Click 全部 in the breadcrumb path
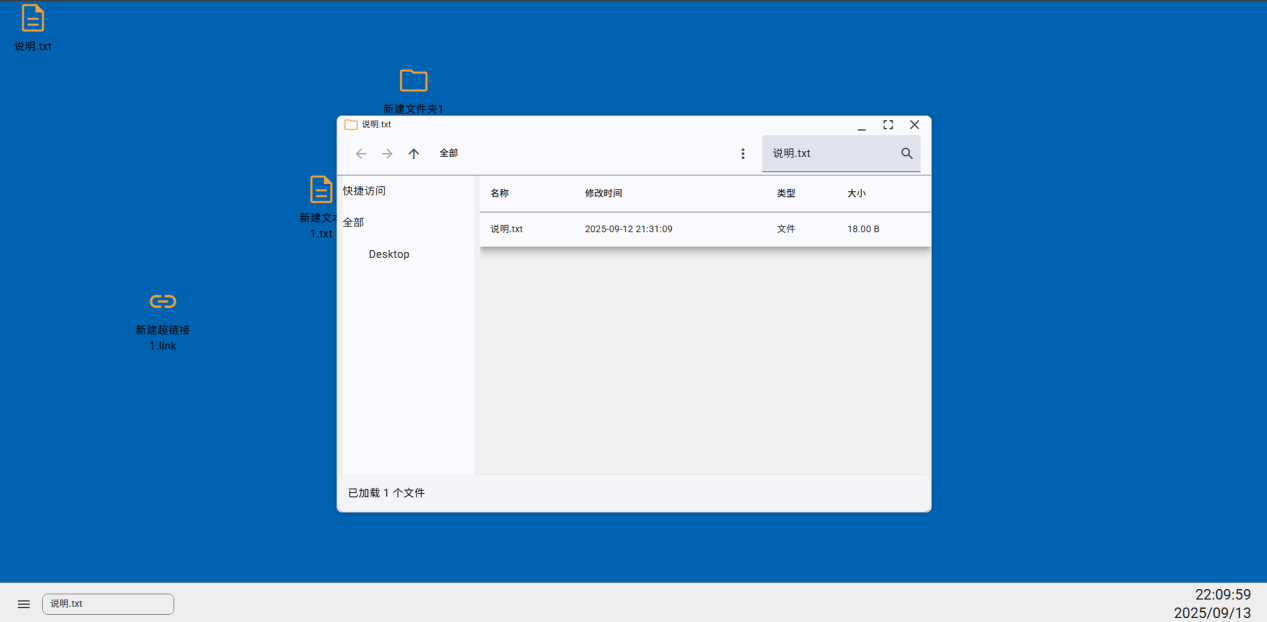 click(x=447, y=153)
